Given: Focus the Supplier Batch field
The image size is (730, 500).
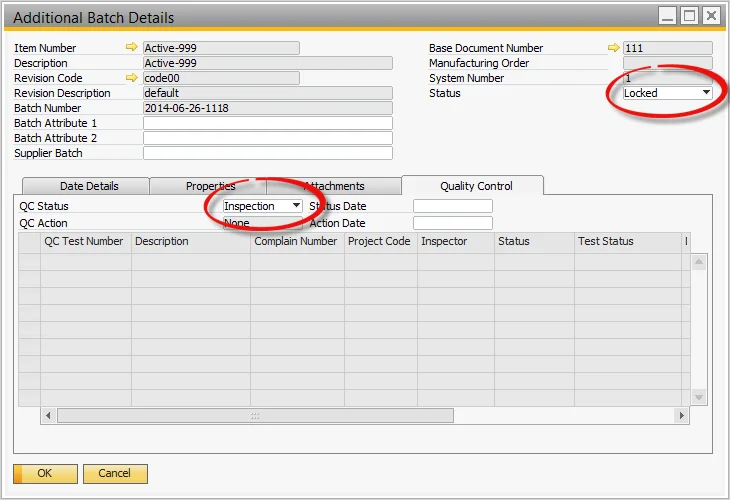Looking at the screenshot, I should (x=268, y=153).
